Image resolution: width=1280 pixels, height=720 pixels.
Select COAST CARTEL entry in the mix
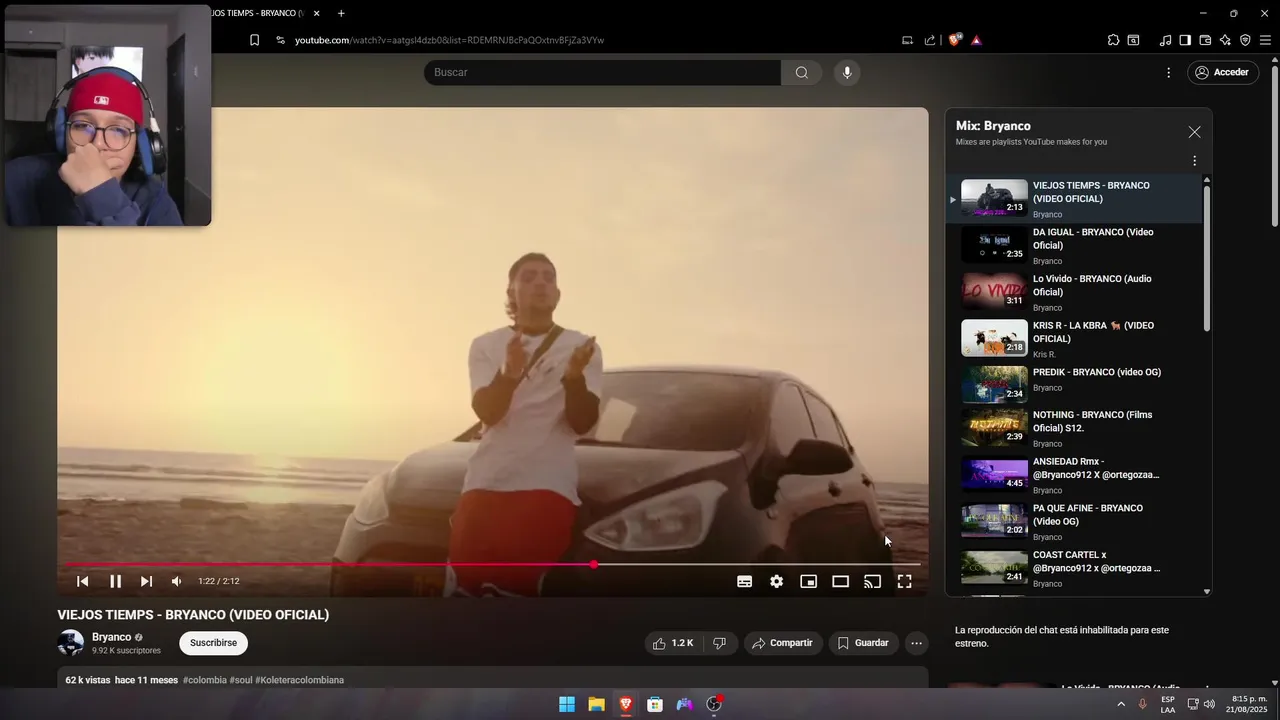coord(1073,568)
